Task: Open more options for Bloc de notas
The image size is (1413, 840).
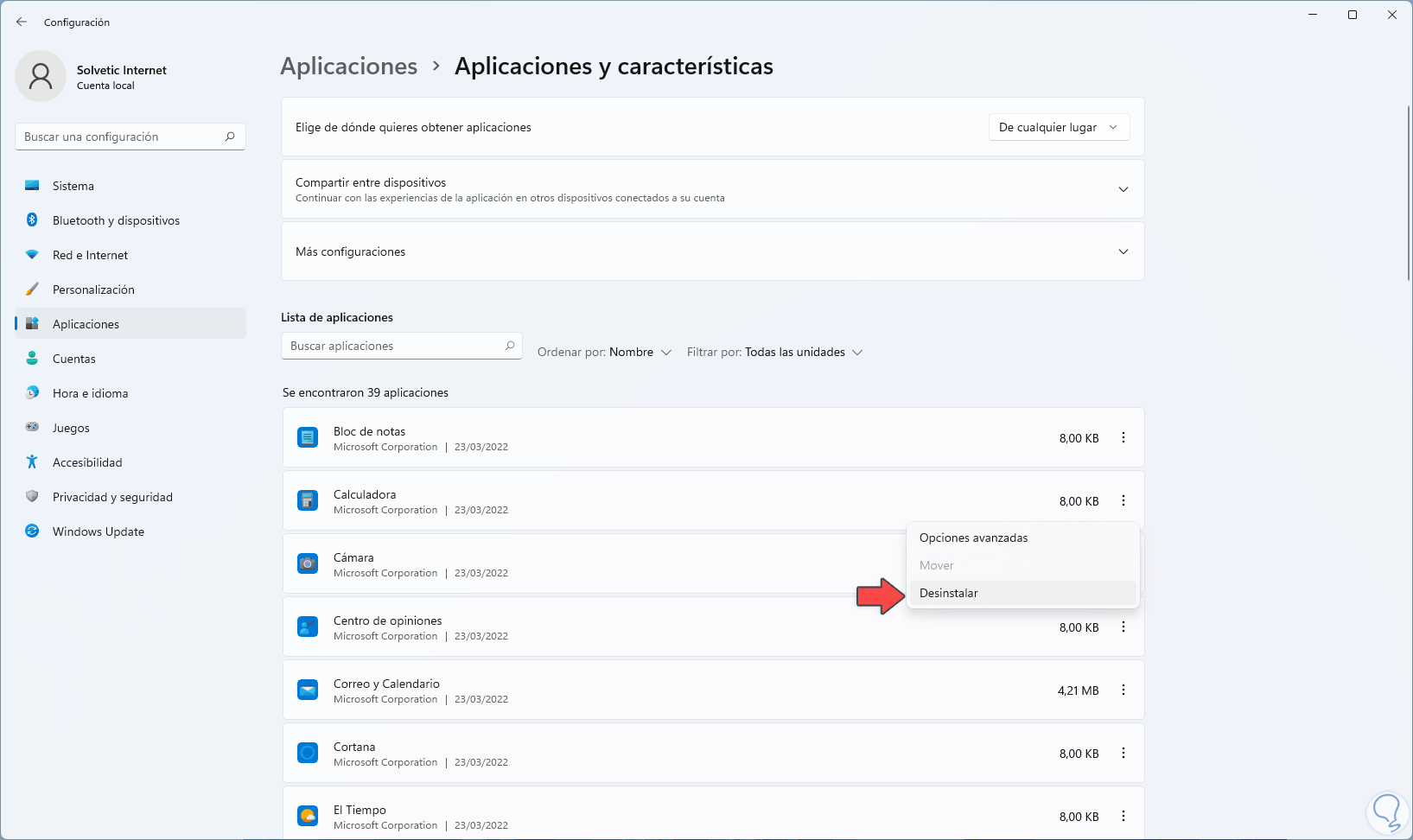Action: tap(1123, 438)
